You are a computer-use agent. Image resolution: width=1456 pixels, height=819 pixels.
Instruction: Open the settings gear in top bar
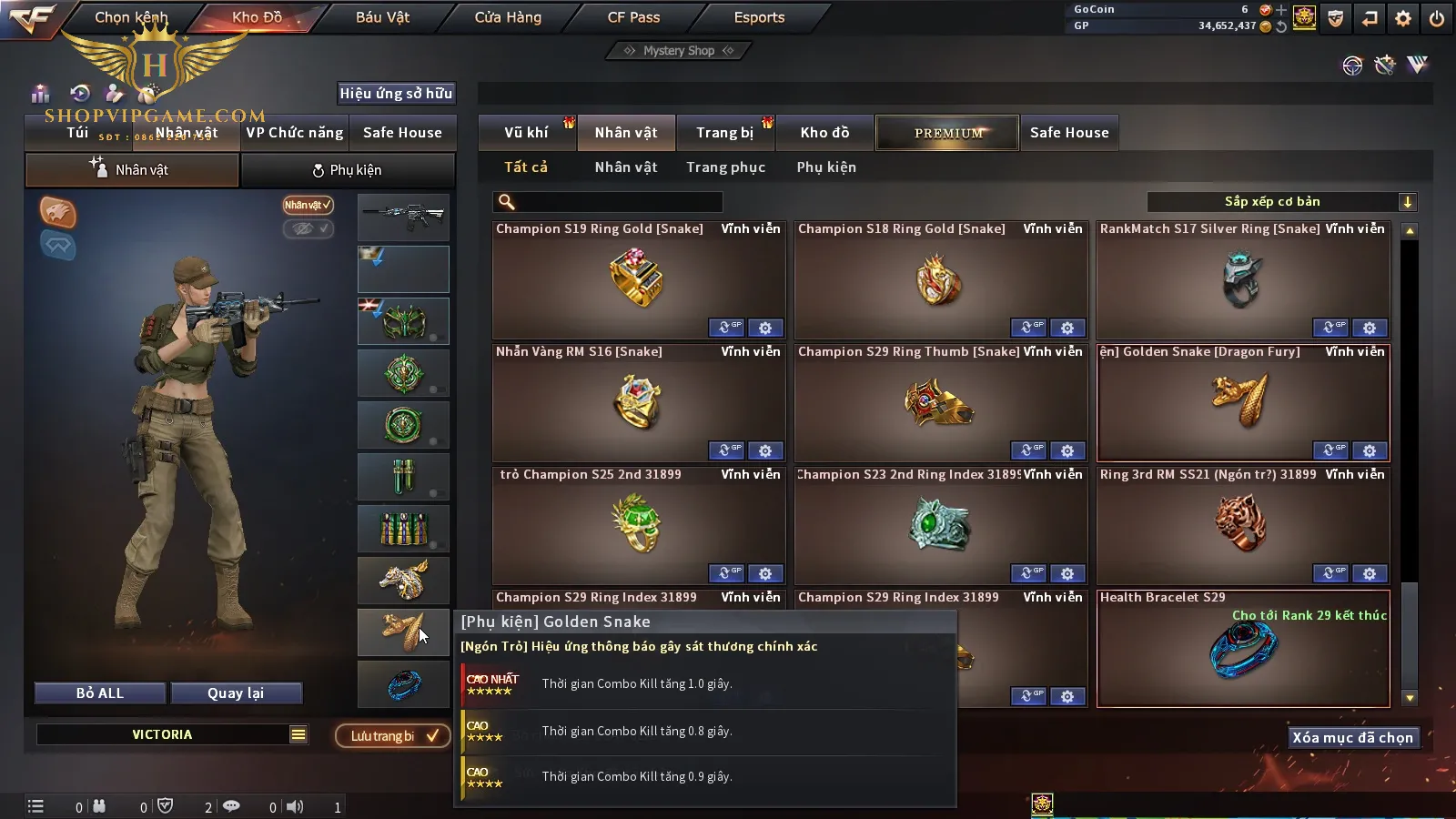(x=1403, y=18)
